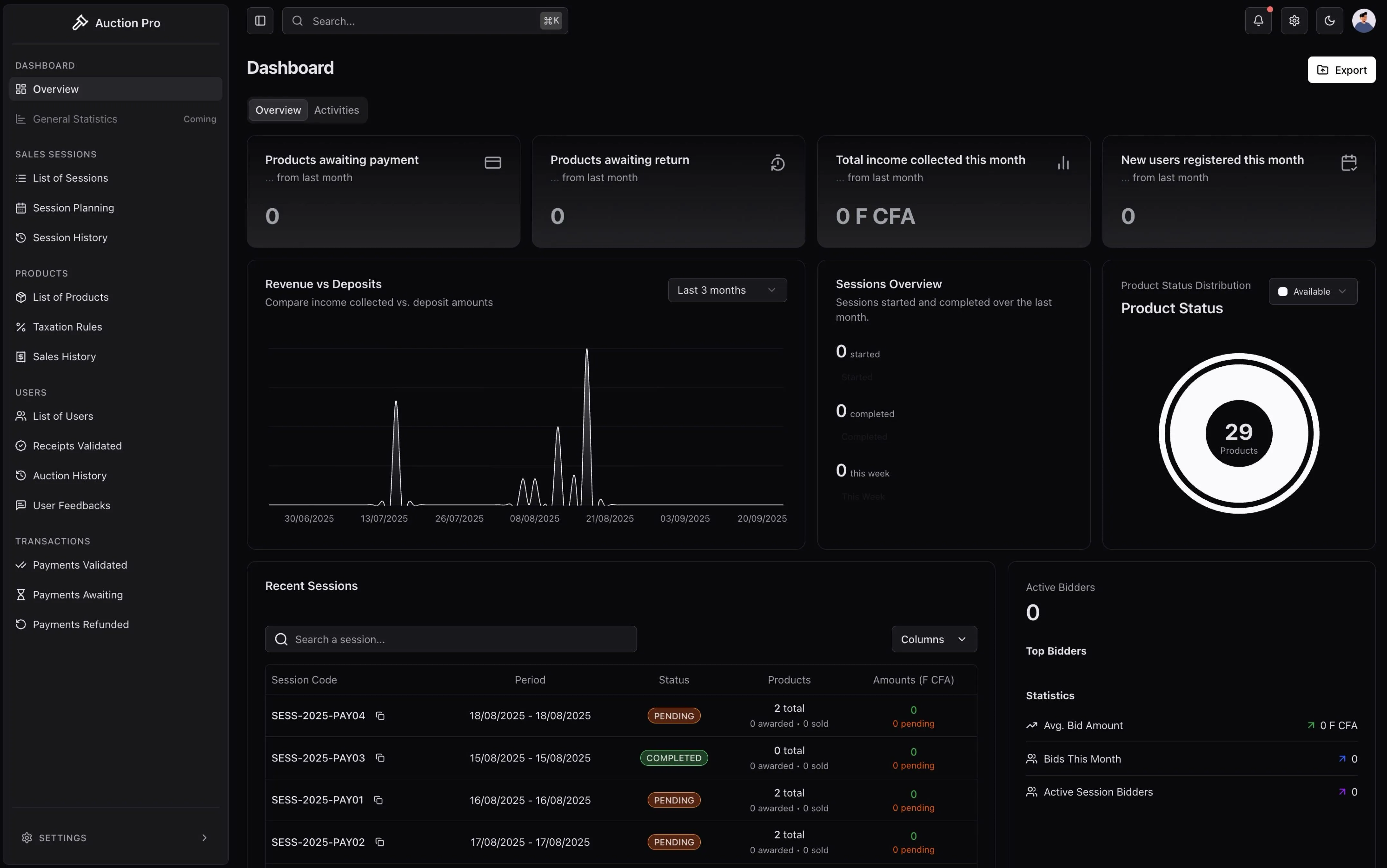Open the settings gear icon
The width and height of the screenshot is (1387, 868).
pyautogui.click(x=1295, y=21)
